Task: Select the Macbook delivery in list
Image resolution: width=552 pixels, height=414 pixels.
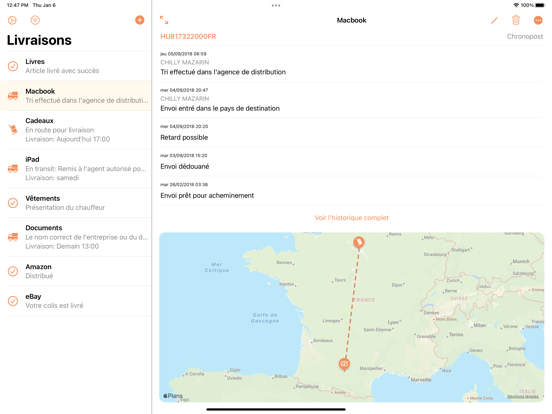Action: click(x=76, y=96)
